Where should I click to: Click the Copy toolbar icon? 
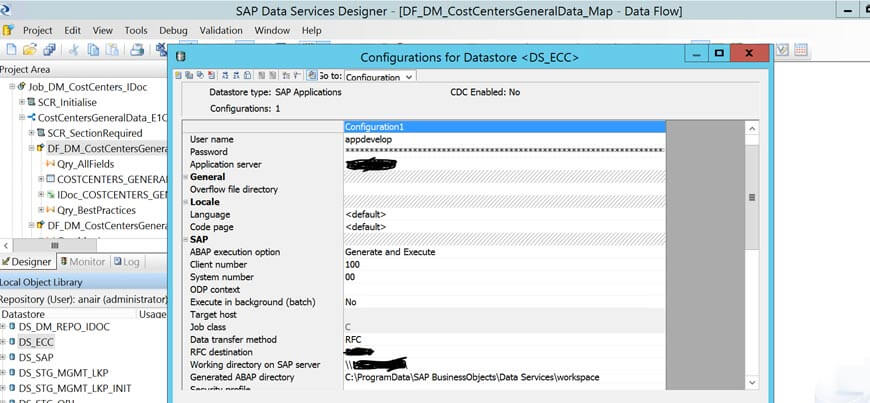coord(93,50)
